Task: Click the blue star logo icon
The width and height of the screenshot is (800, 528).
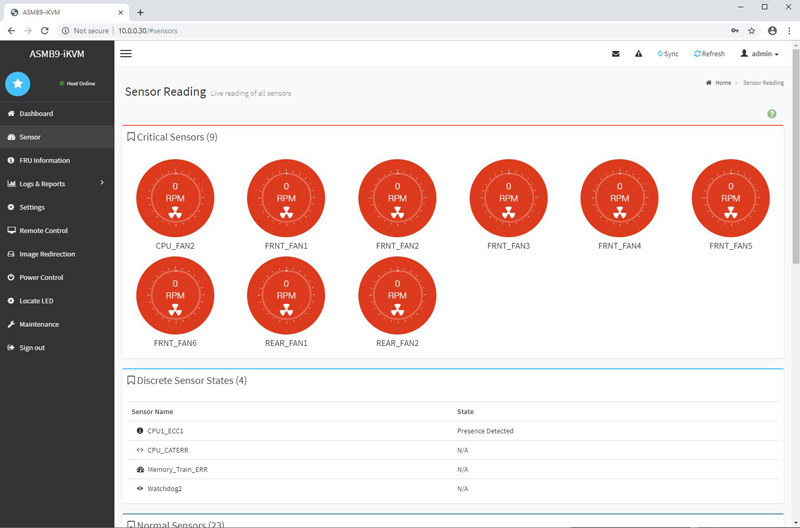Action: point(18,84)
